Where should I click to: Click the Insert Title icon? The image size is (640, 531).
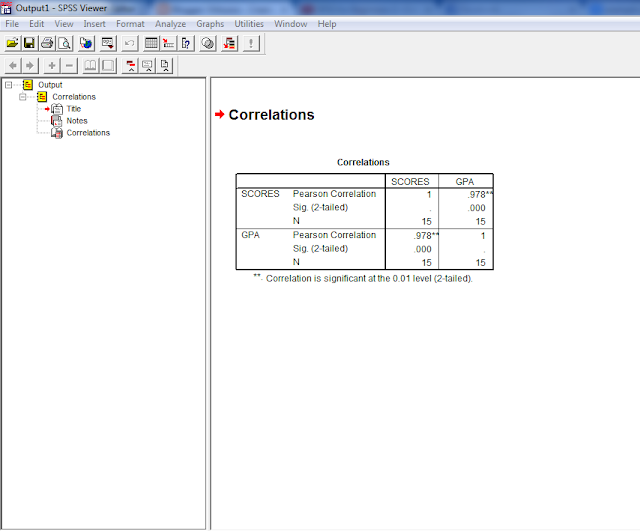click(x=147, y=65)
